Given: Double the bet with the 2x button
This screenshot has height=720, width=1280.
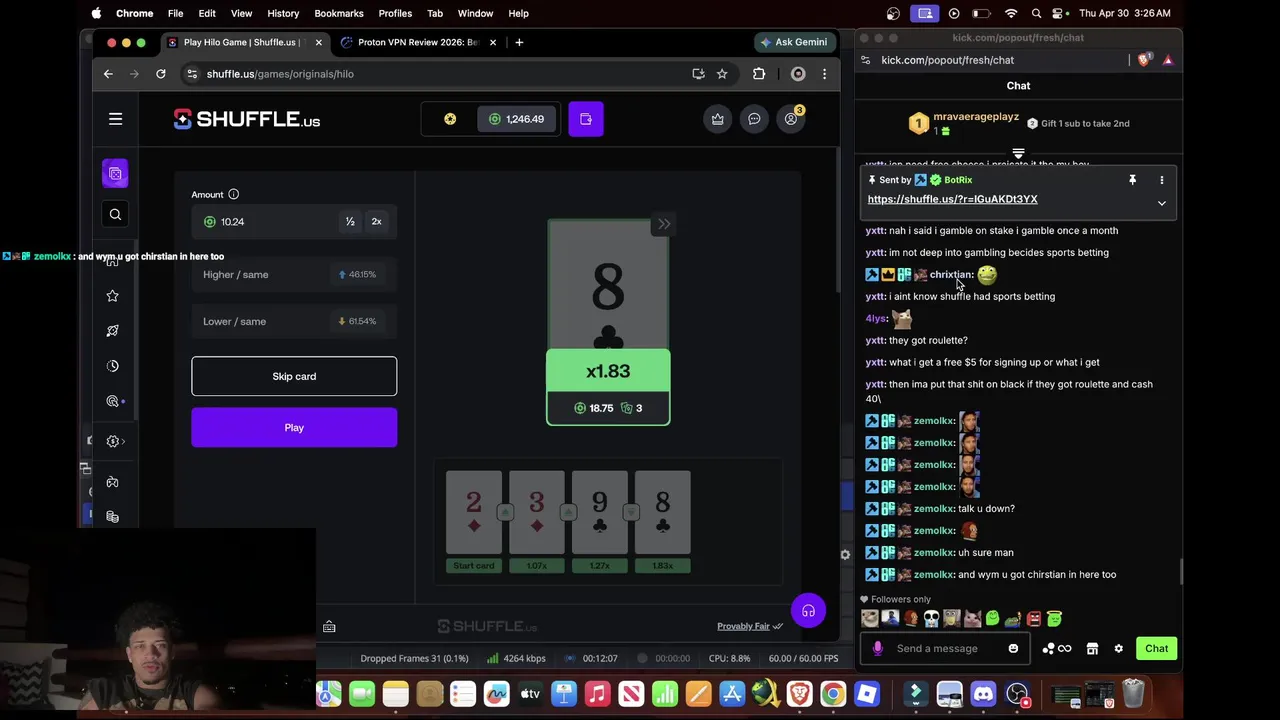Looking at the screenshot, I should pos(376,222).
